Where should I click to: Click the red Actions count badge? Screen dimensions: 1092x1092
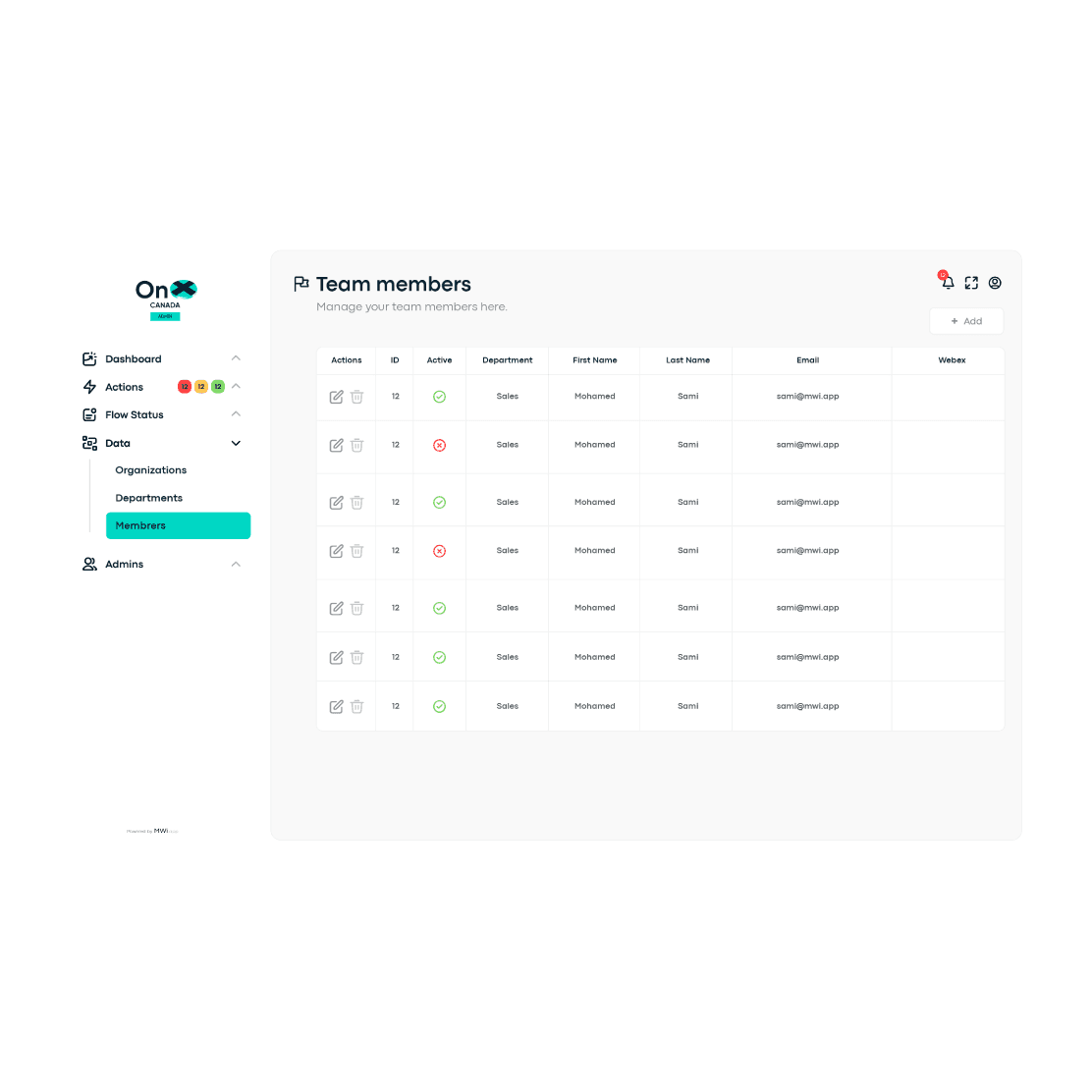coord(184,387)
